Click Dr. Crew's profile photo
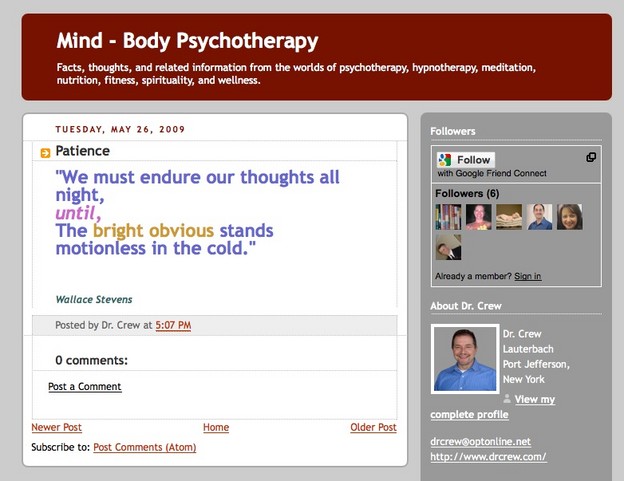624x481 pixels. pyautogui.click(x=465, y=359)
